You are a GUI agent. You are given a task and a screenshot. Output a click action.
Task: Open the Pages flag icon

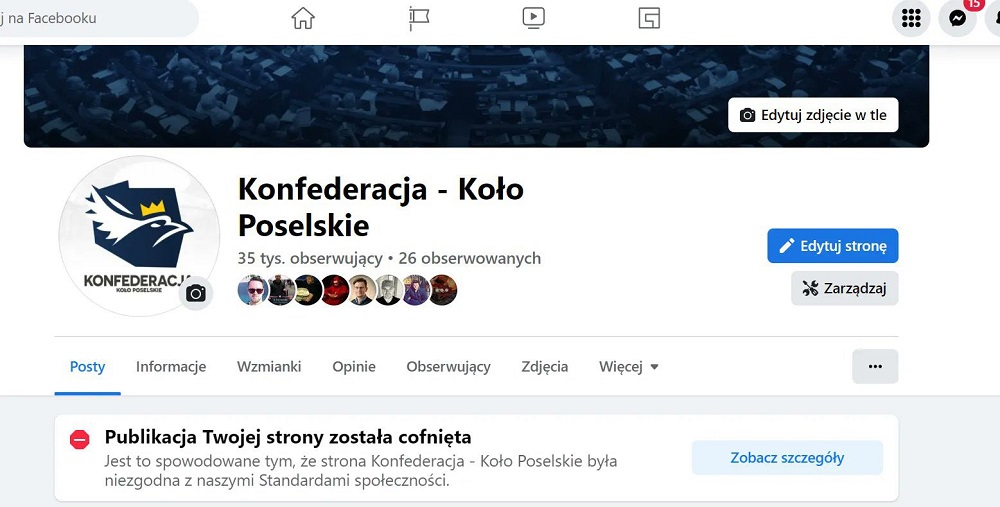[419, 18]
